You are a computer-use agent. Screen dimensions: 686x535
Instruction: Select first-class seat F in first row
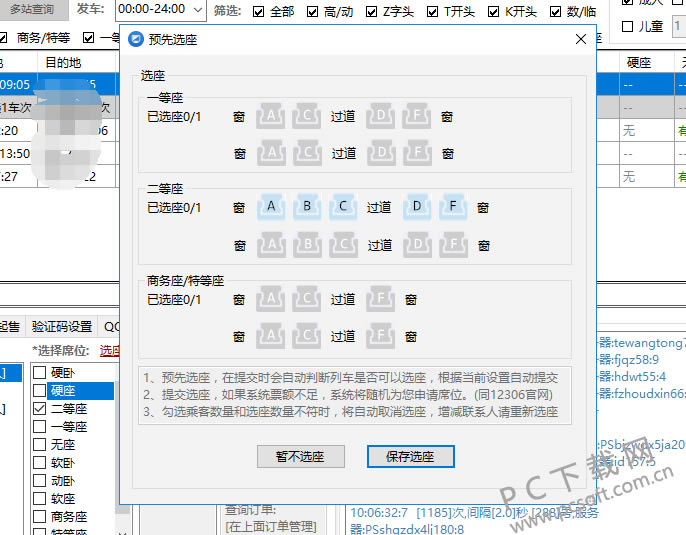(416, 116)
